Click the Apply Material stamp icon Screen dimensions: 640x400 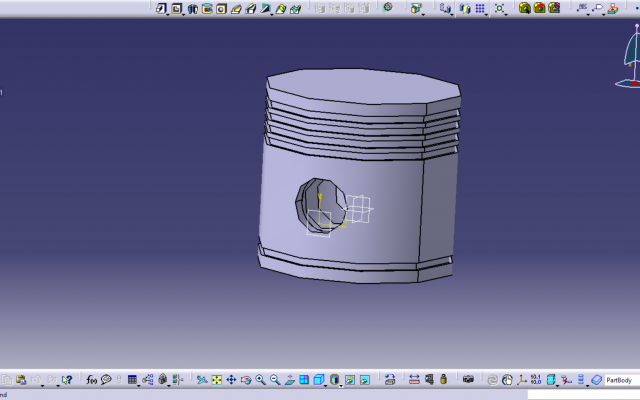[612, 8]
